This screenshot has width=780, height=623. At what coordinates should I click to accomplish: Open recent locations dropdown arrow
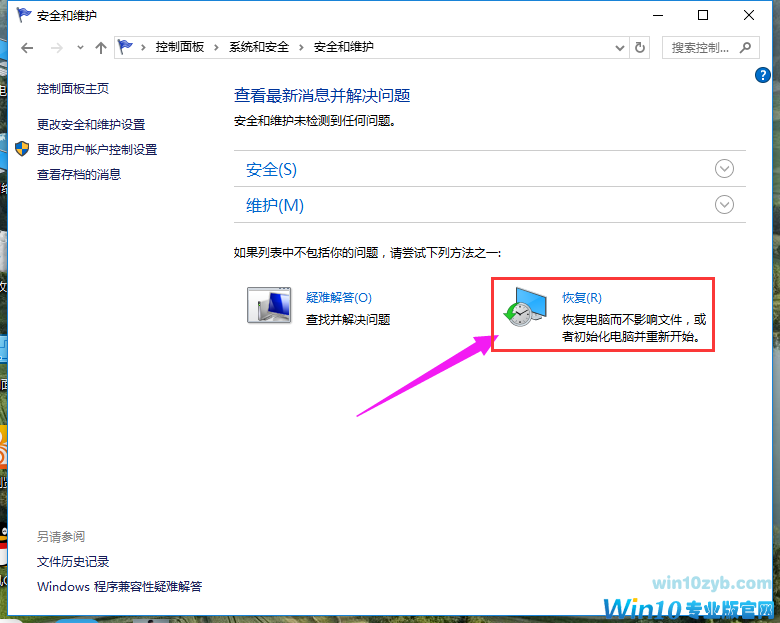(x=80, y=48)
